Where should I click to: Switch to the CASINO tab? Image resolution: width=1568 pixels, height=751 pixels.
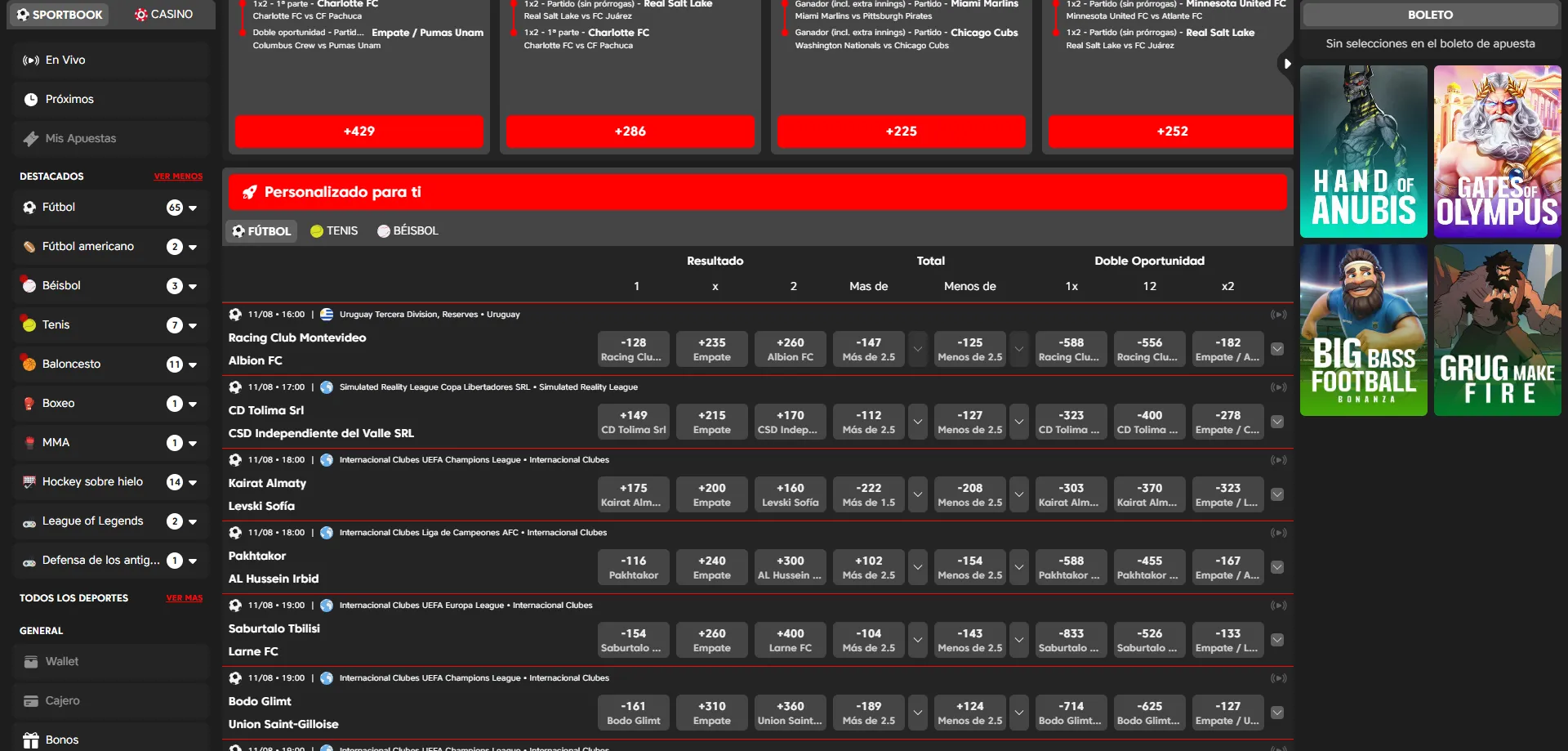click(164, 15)
